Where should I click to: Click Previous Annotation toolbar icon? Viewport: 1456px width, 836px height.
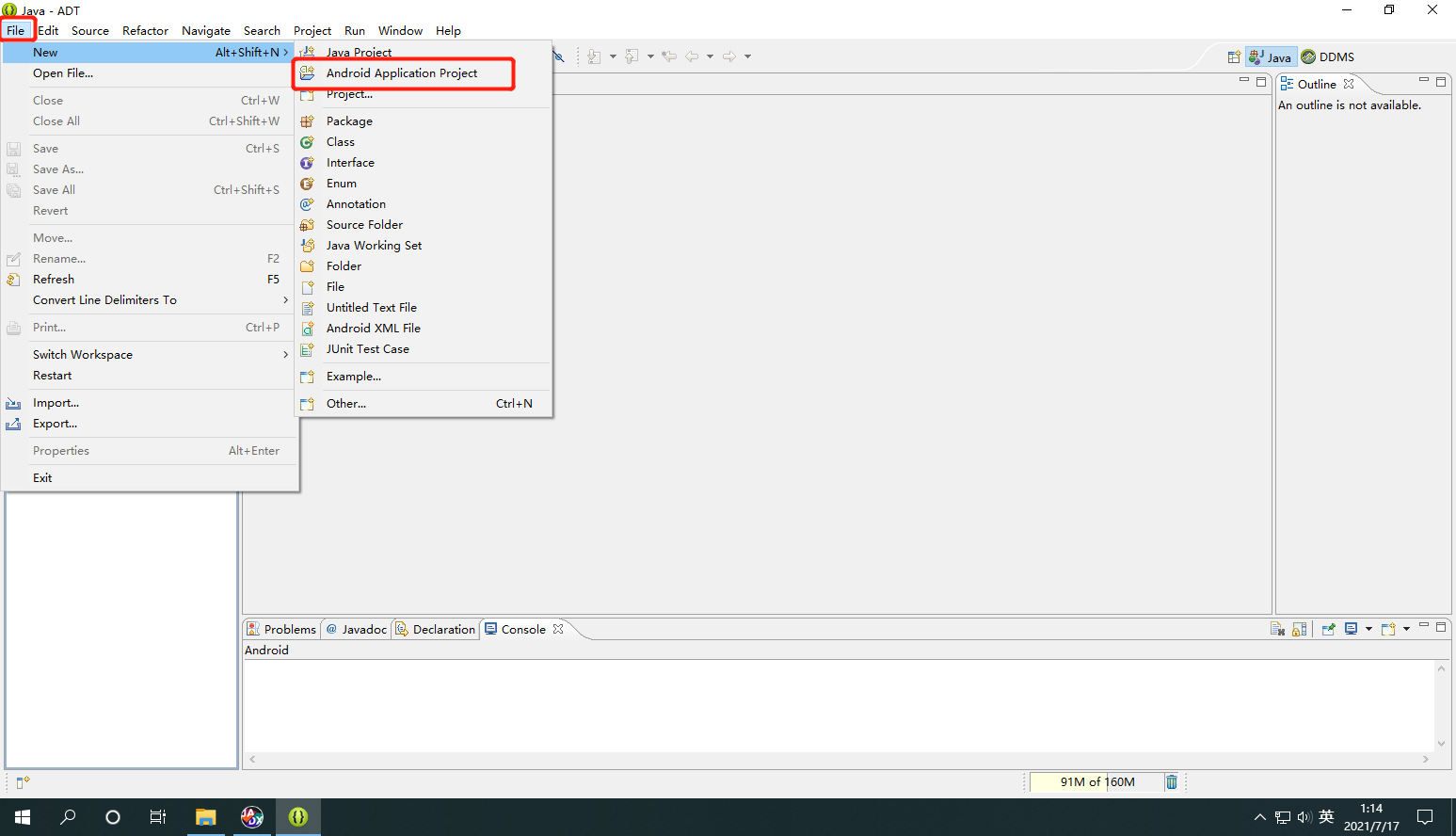[632, 56]
